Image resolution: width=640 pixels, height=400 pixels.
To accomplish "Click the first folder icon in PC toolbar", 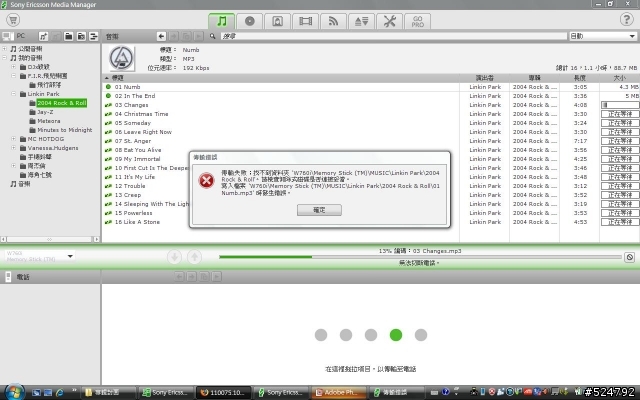I will pos(69,36).
